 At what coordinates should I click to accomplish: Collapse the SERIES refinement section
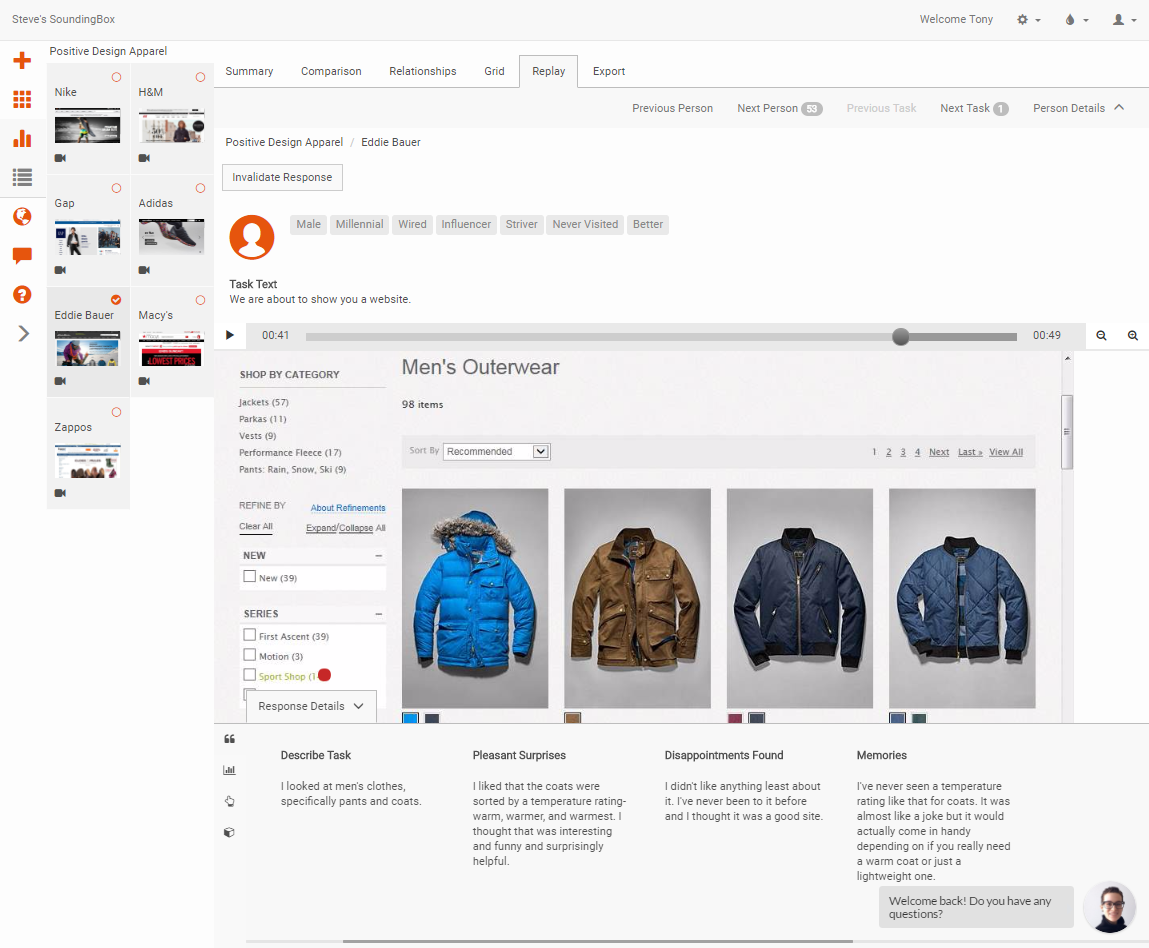379,614
